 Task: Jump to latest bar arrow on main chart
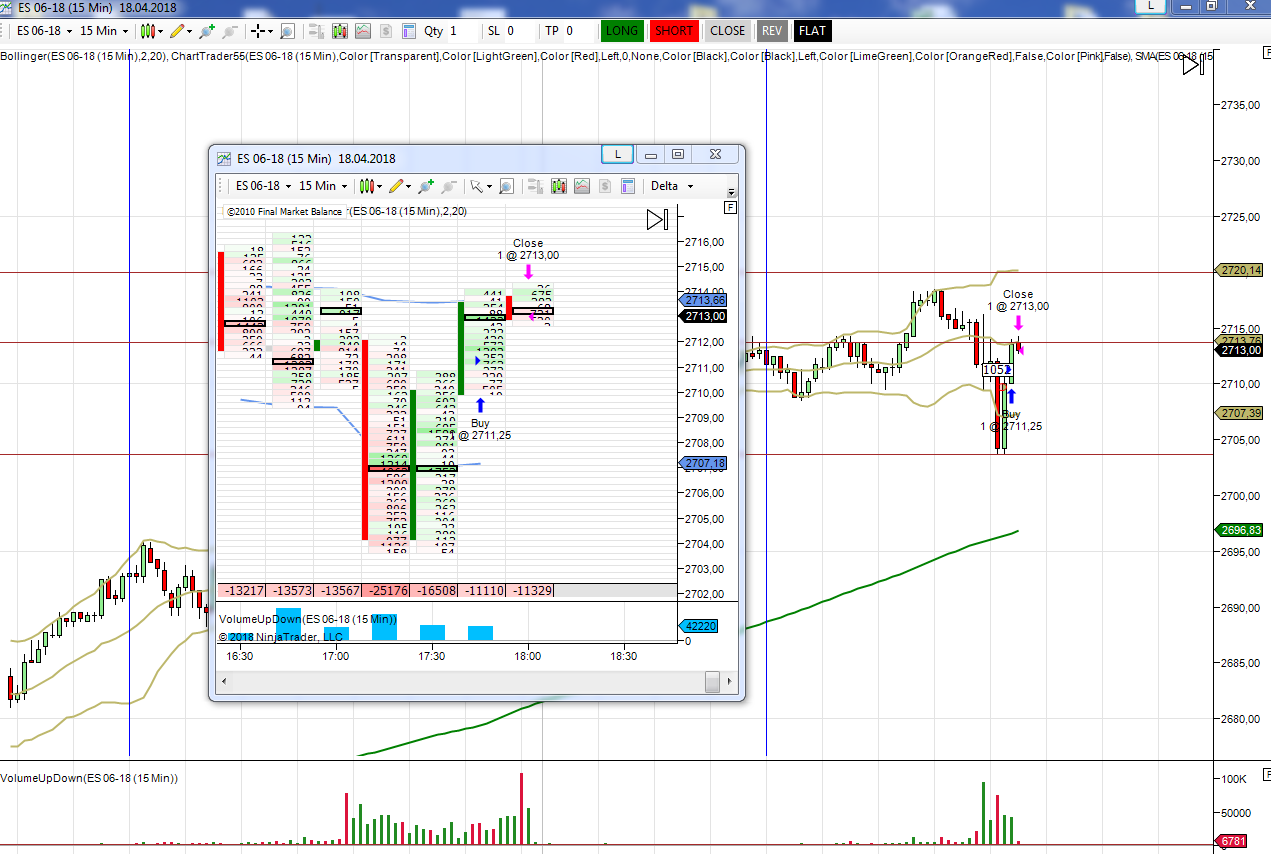click(x=1193, y=65)
